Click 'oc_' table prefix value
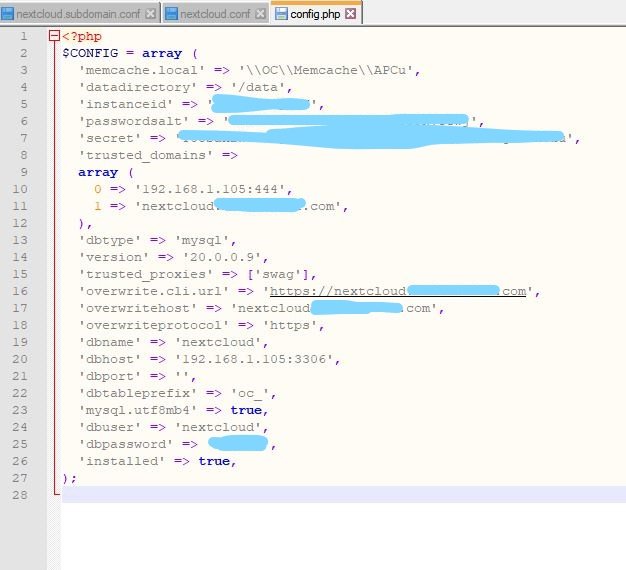The width and height of the screenshot is (626, 570). [x=250, y=394]
